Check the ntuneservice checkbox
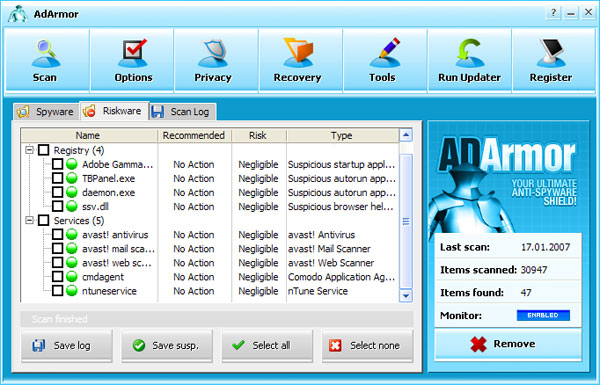The image size is (600, 385). point(57,290)
